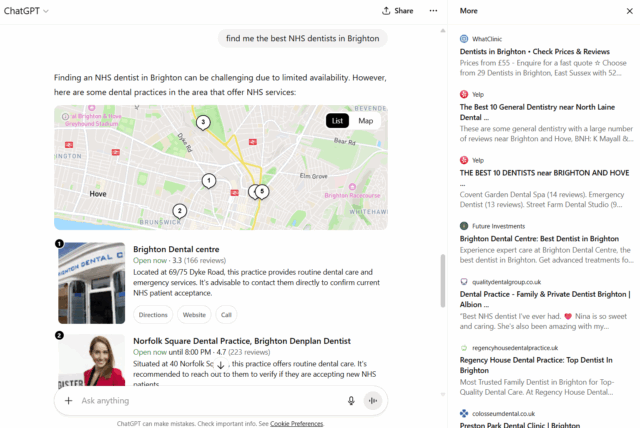This screenshot has height=428, width=640.
Task: Click Brighton Dental centre photo thumbnail
Action: coord(91,283)
